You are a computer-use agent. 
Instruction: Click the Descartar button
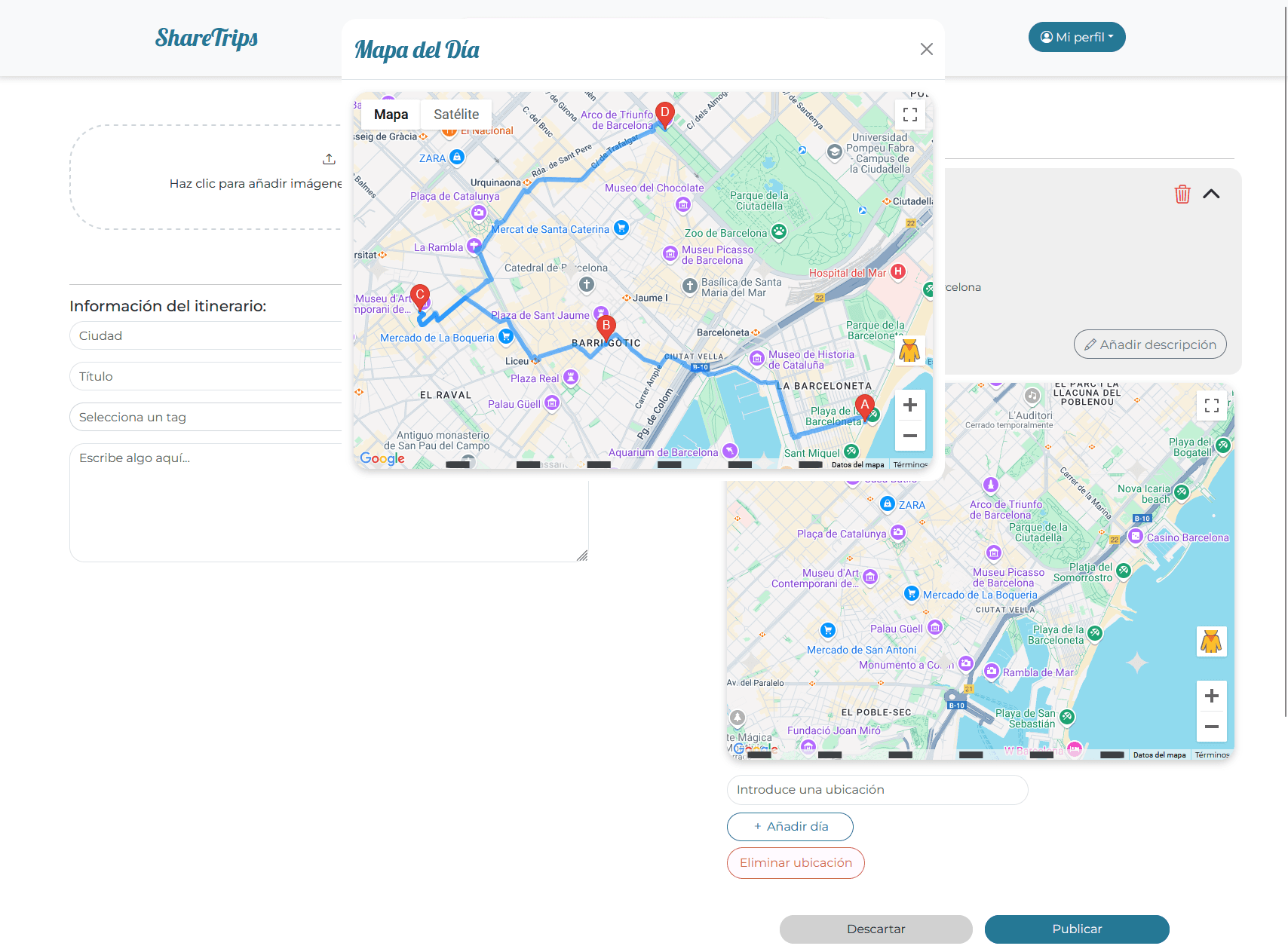coord(876,929)
